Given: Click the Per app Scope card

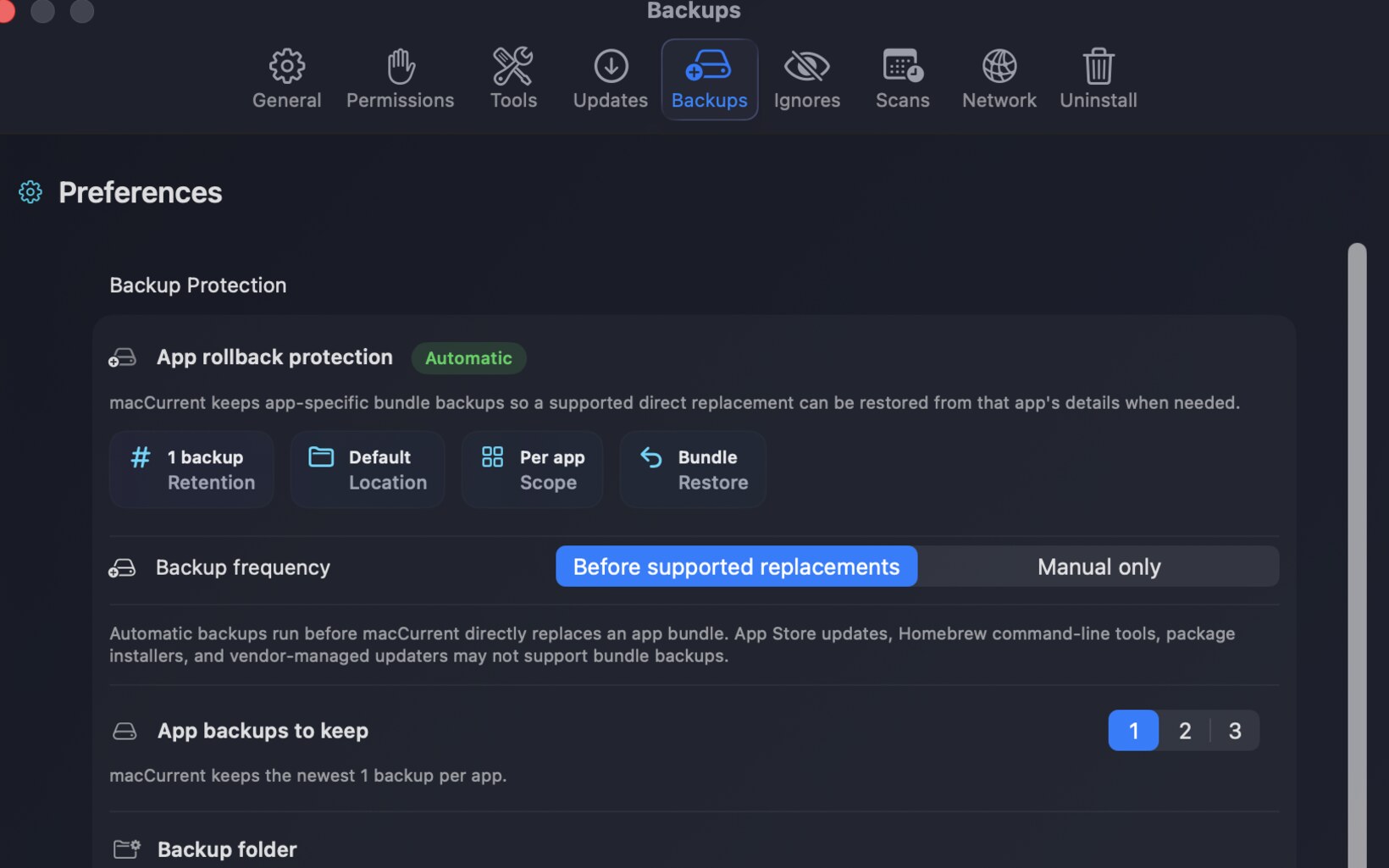Looking at the screenshot, I should [532, 469].
